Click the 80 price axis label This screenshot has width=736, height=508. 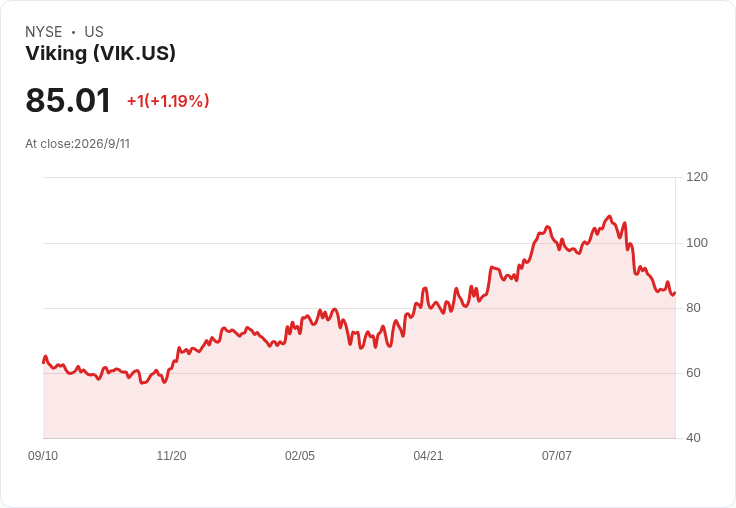coord(693,308)
